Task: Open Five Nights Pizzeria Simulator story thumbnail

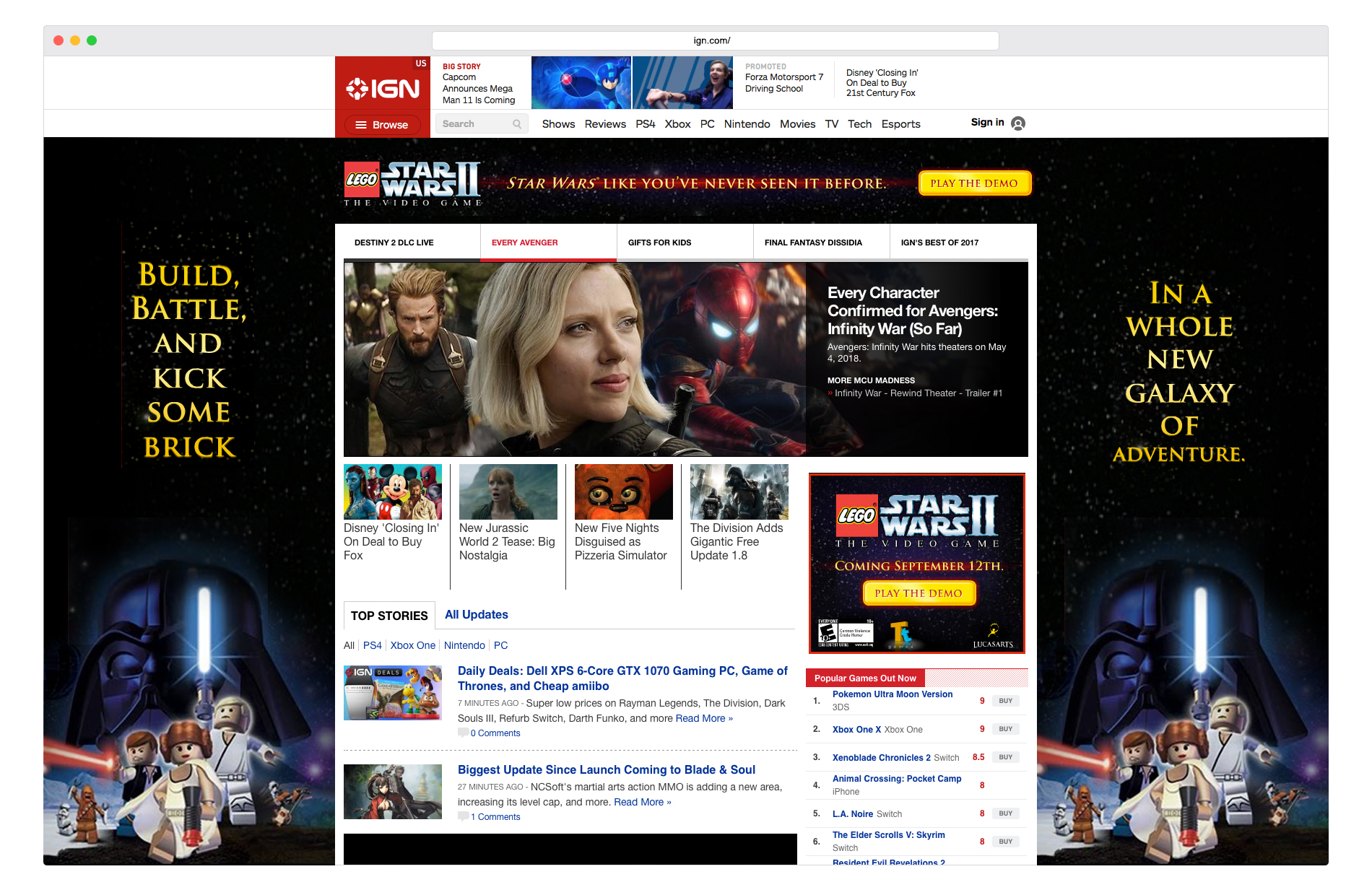Action: 624,492
